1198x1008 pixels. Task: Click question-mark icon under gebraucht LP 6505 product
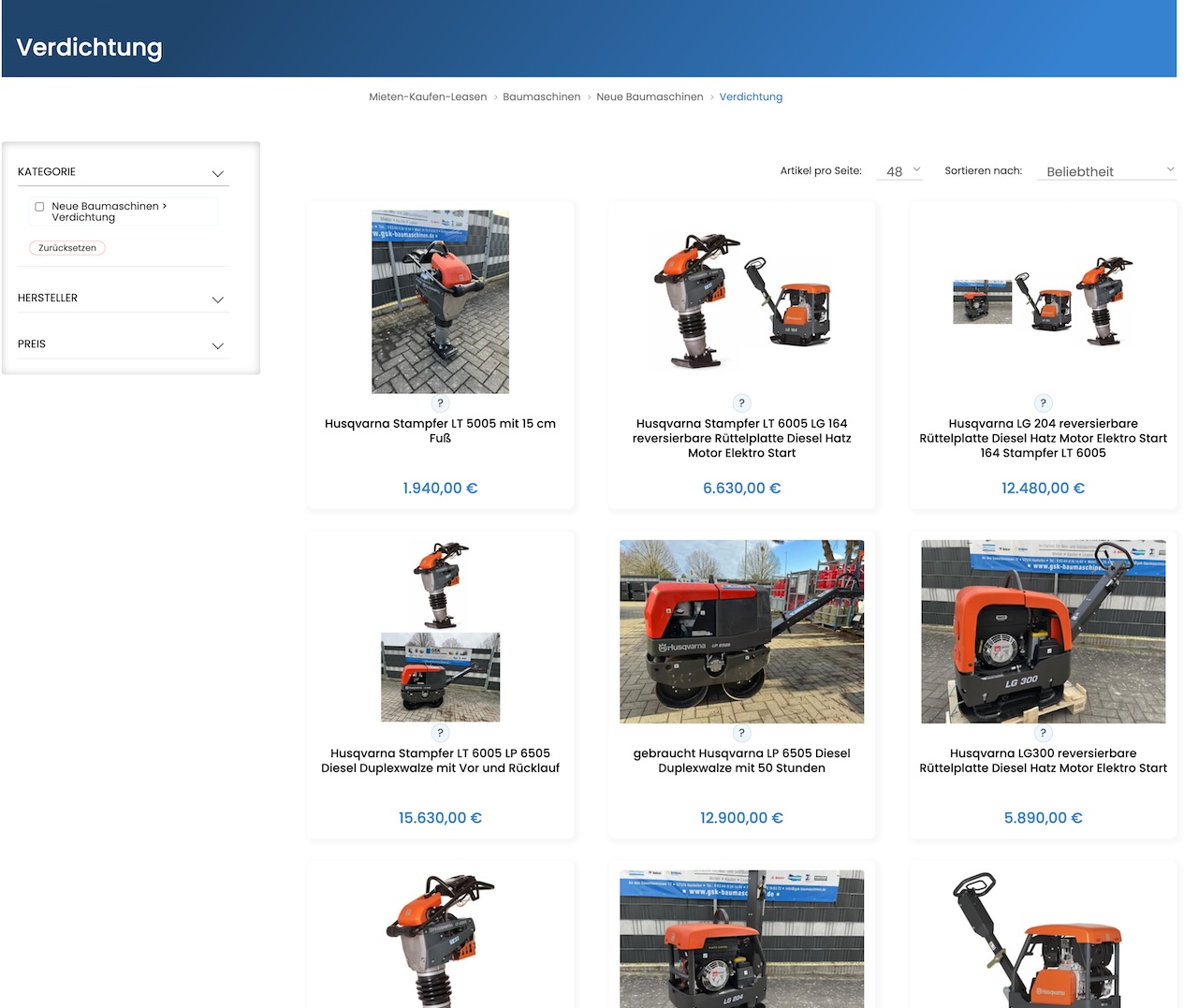point(741,733)
